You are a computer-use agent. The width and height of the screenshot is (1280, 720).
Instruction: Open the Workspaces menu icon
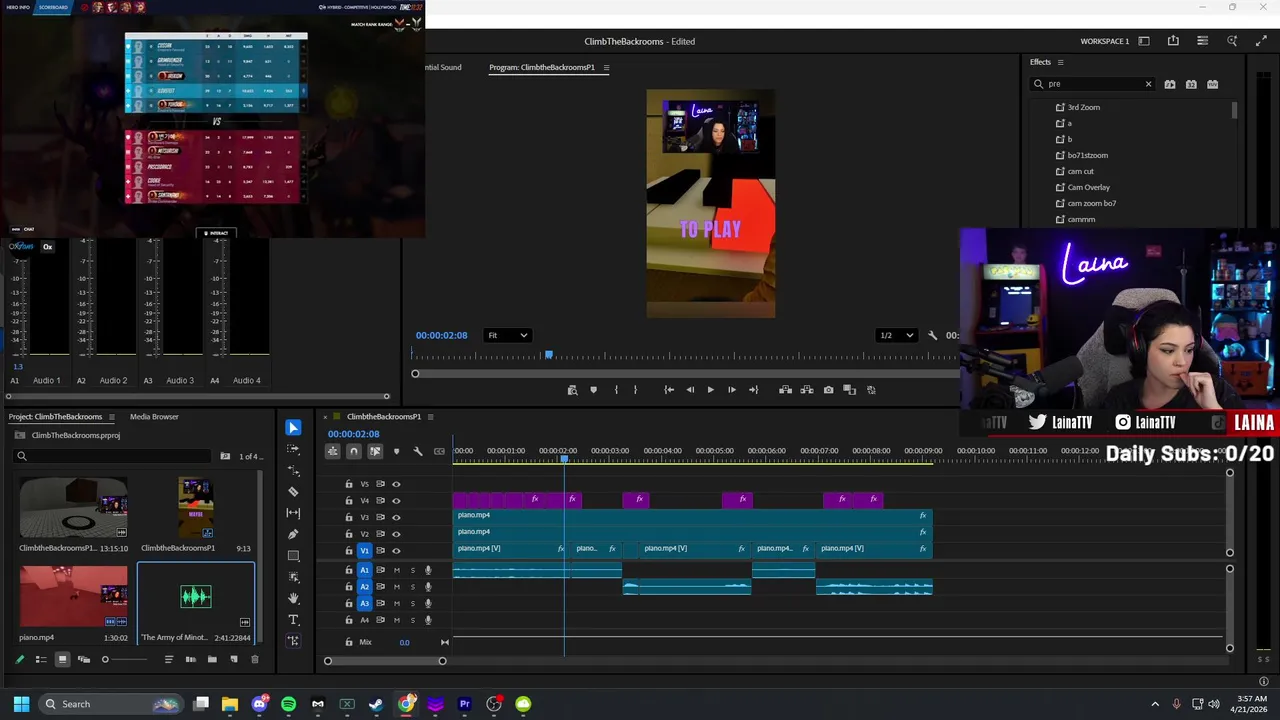point(1144,41)
